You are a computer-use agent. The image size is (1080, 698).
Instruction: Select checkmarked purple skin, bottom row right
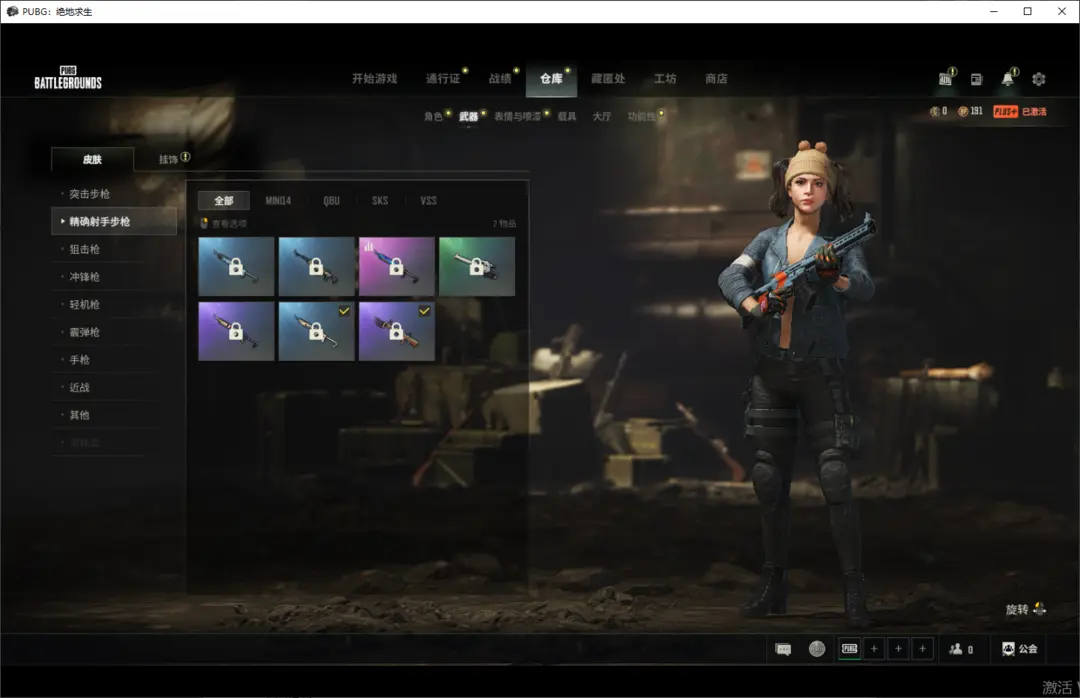[x=396, y=331]
